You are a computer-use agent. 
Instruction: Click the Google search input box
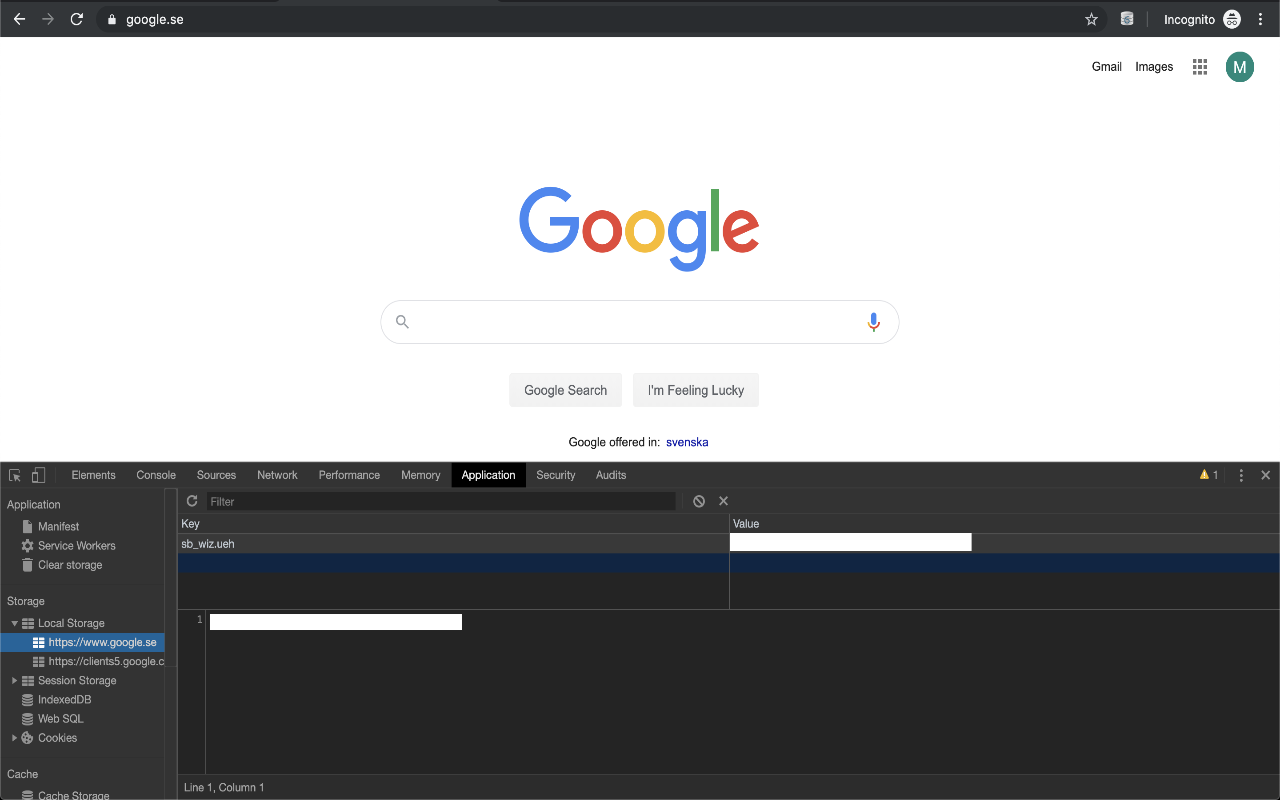tap(640, 322)
